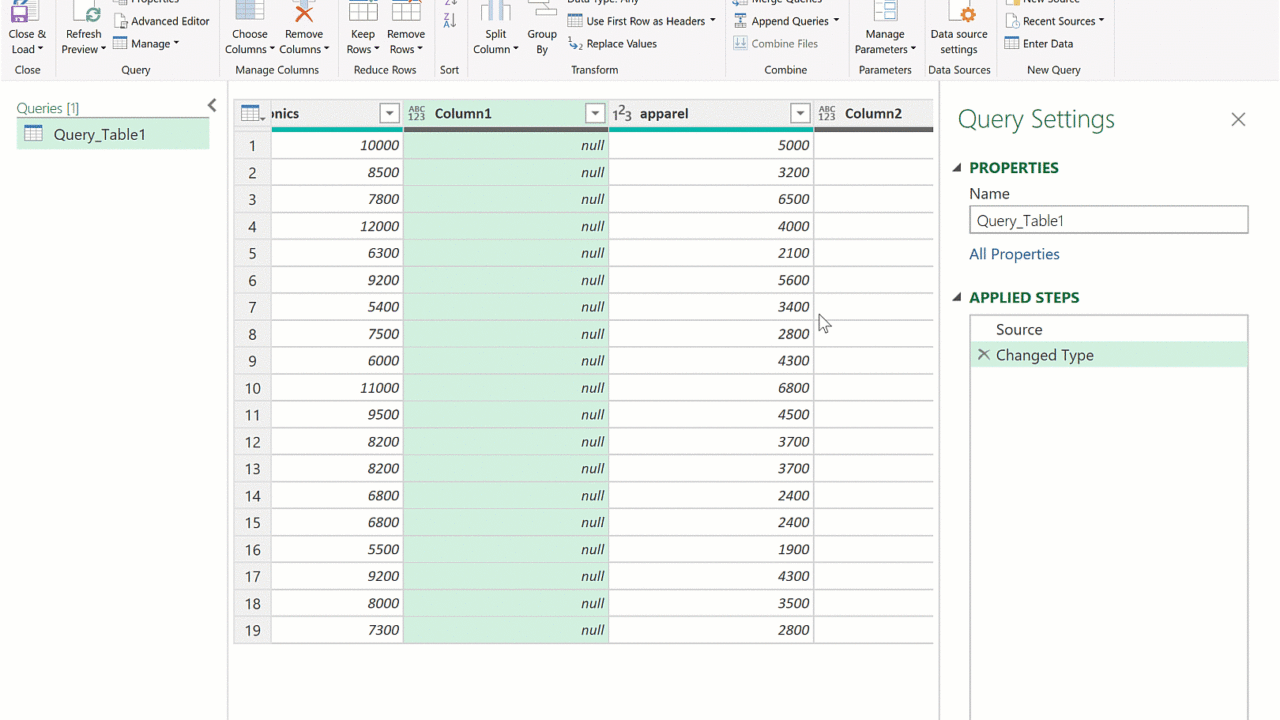Open the Advanced Editor
The width and height of the screenshot is (1280, 720).
pyautogui.click(x=162, y=21)
